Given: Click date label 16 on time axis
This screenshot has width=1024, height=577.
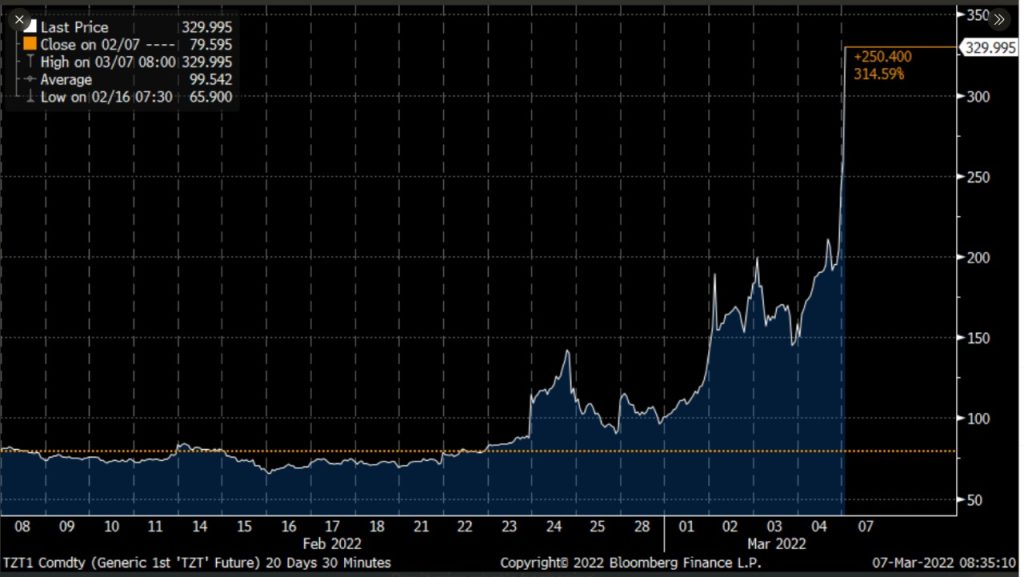Looking at the screenshot, I should point(289,527).
